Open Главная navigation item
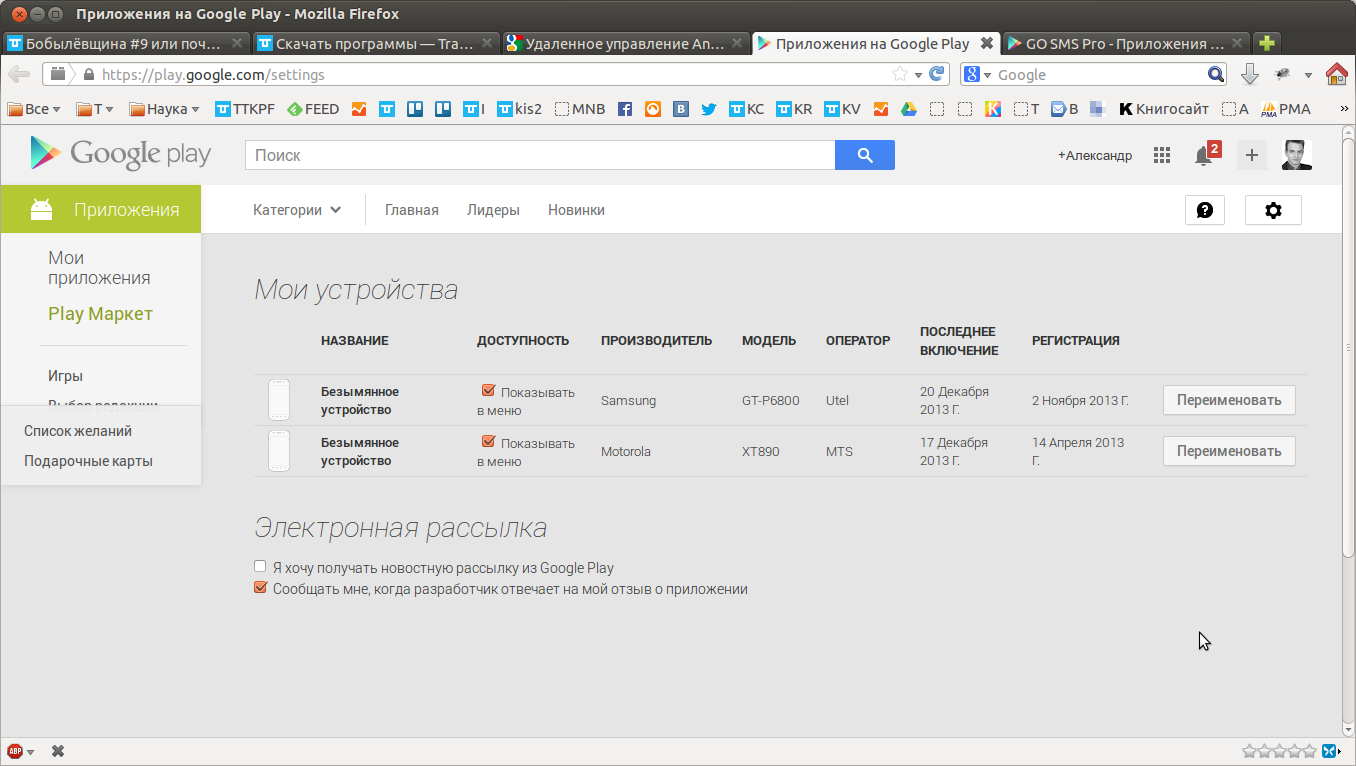 click(x=412, y=210)
